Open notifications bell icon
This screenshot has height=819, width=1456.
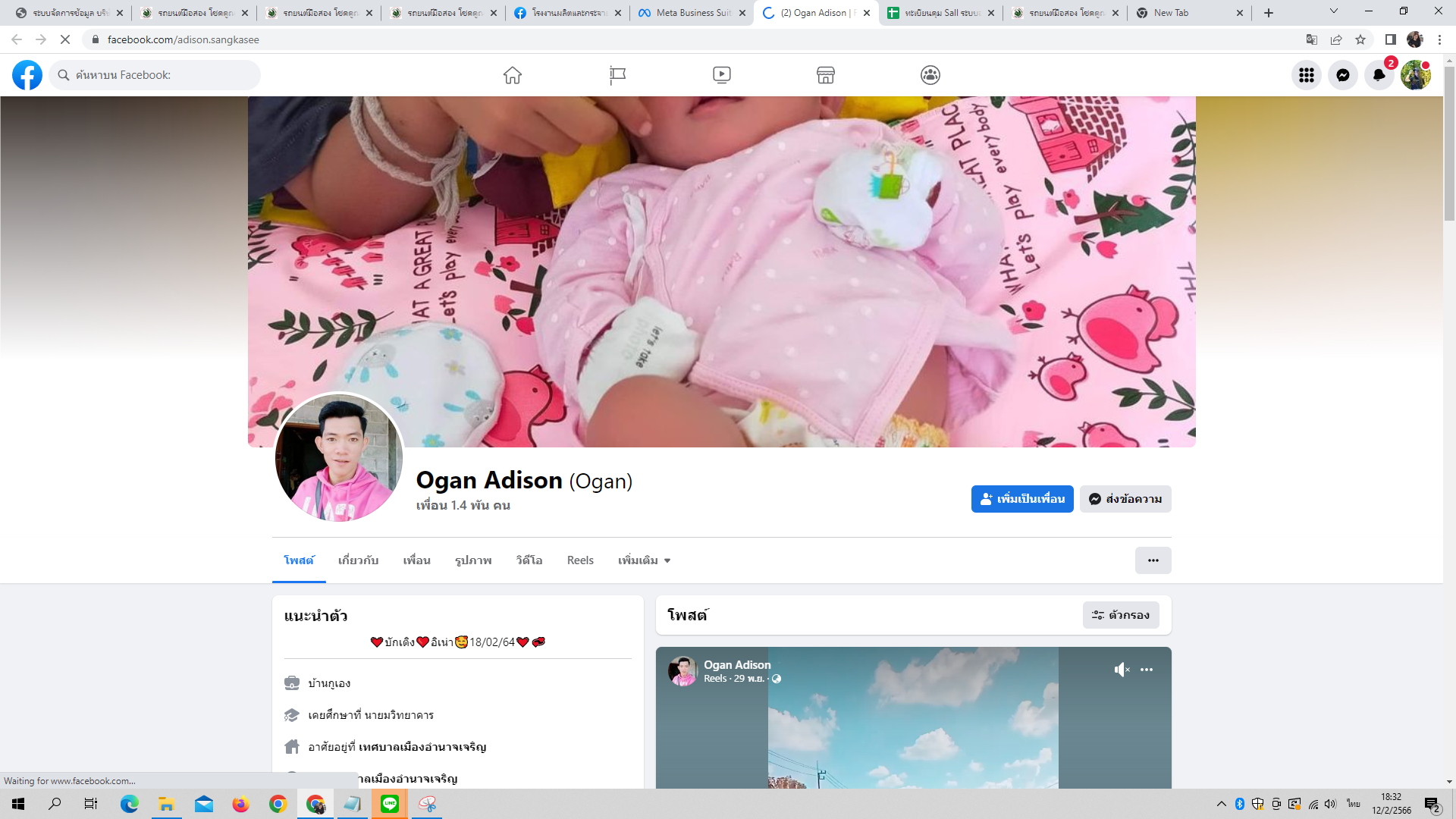coord(1379,75)
